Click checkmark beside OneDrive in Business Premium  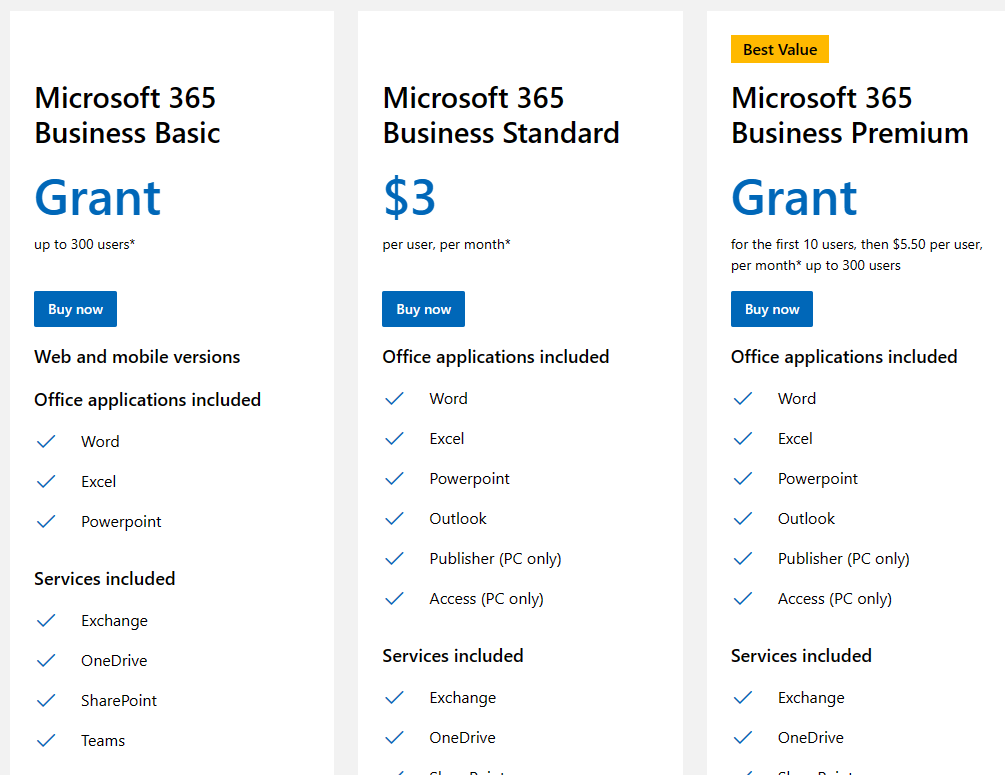coord(742,737)
